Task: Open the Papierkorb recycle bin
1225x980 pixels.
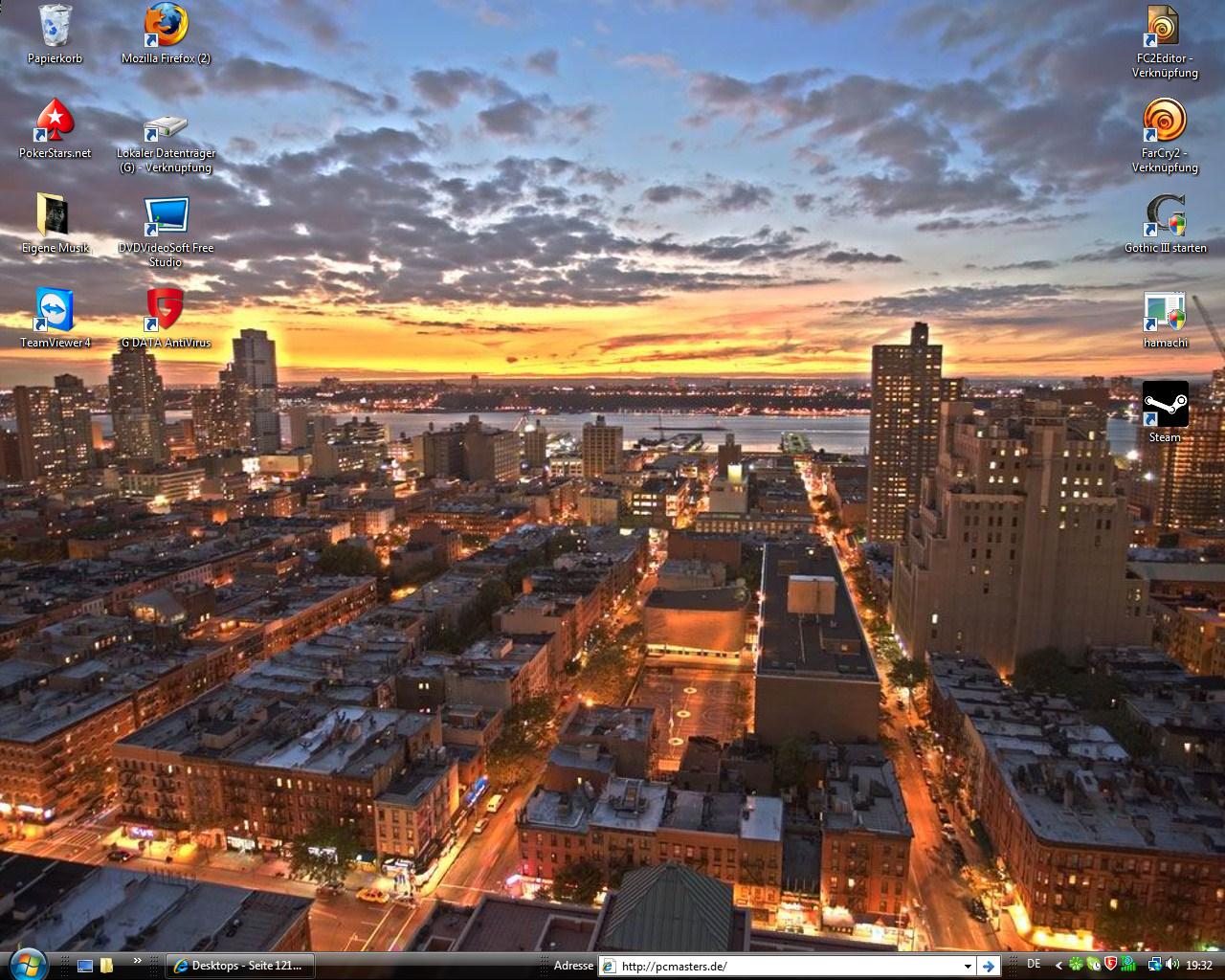Action: (55, 26)
